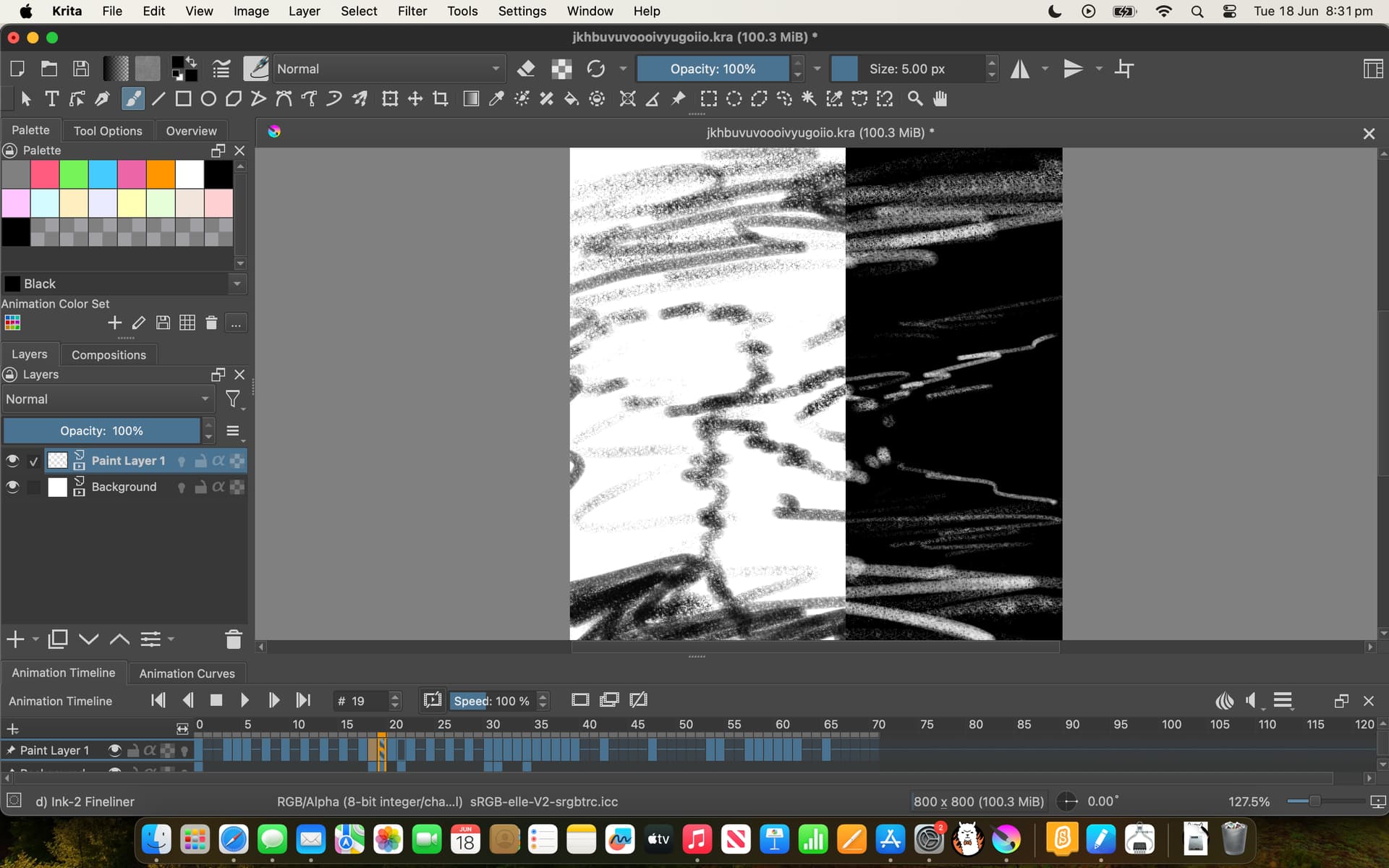Open Control Centre in macOS menu bar
Screen dimensions: 1389x868
(x=1229, y=11)
